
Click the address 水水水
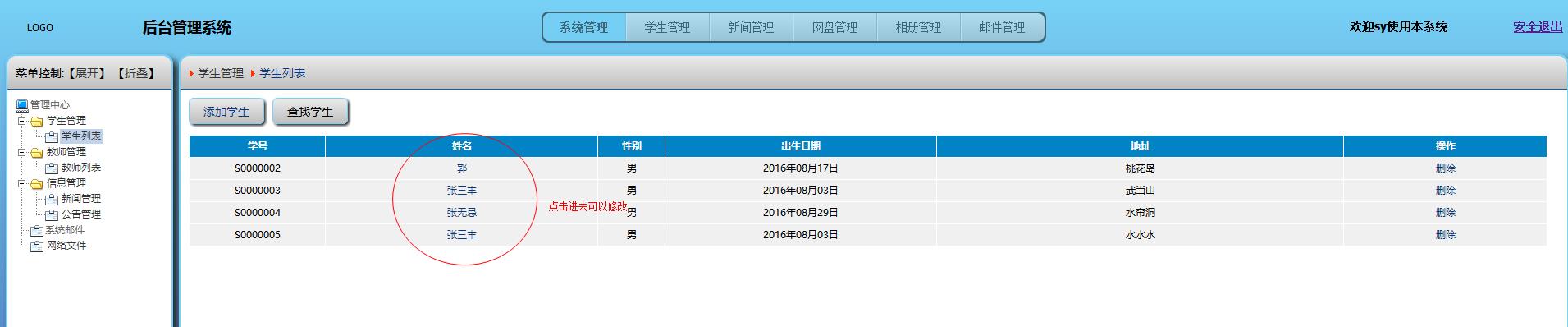[1141, 234]
